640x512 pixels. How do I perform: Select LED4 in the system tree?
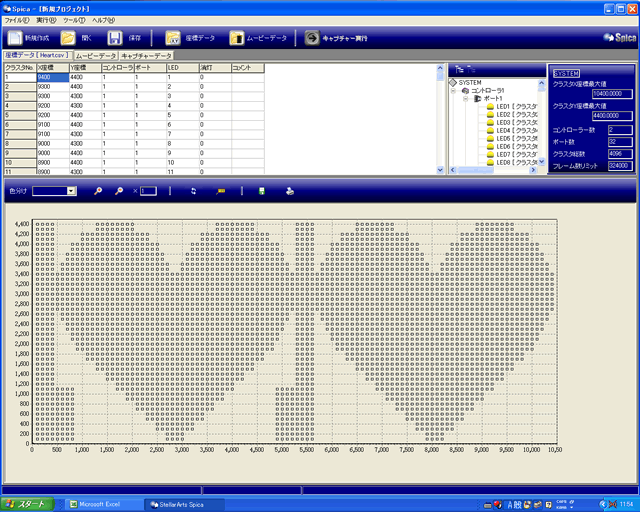[503, 131]
